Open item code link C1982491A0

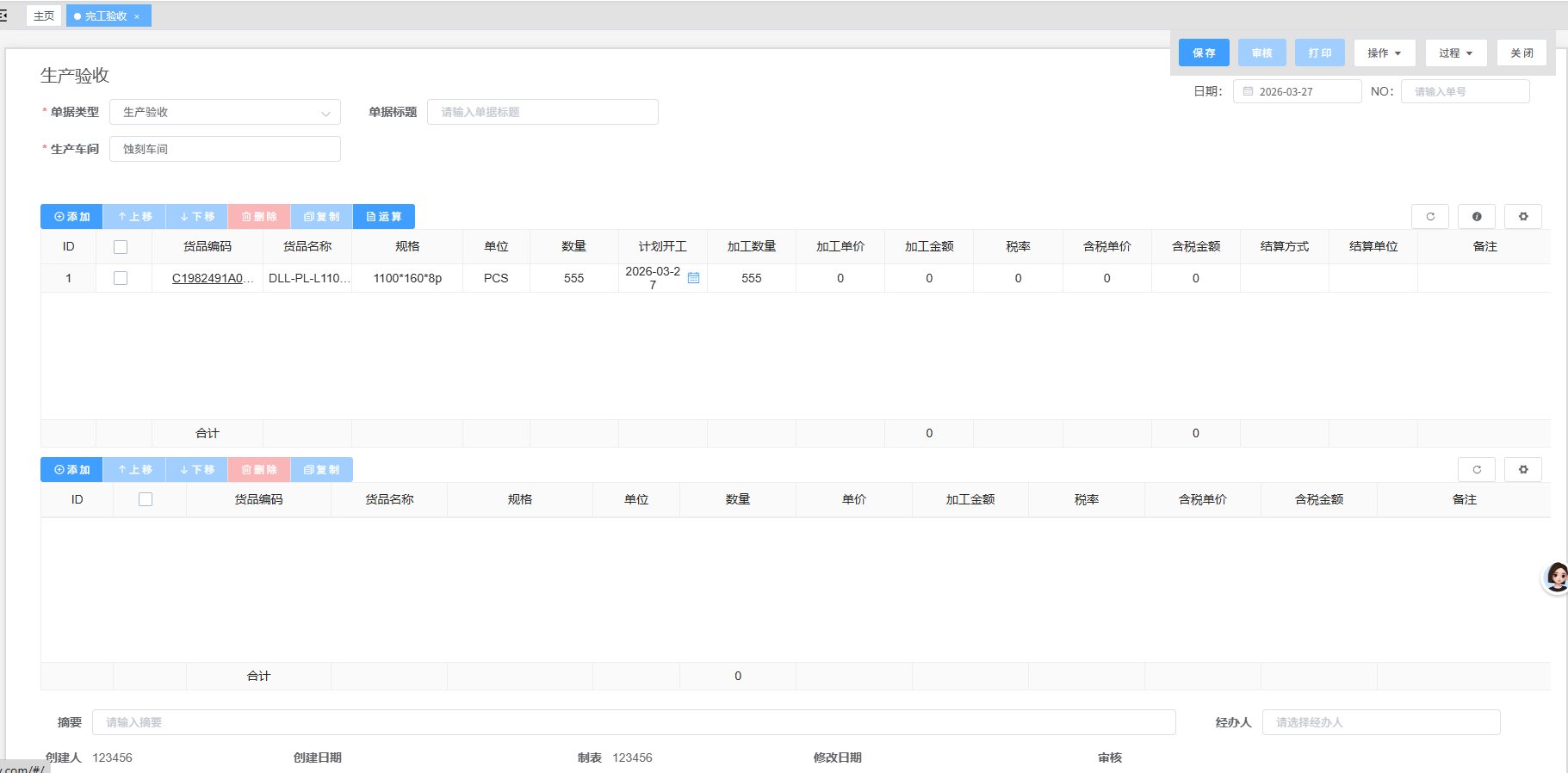coord(212,278)
